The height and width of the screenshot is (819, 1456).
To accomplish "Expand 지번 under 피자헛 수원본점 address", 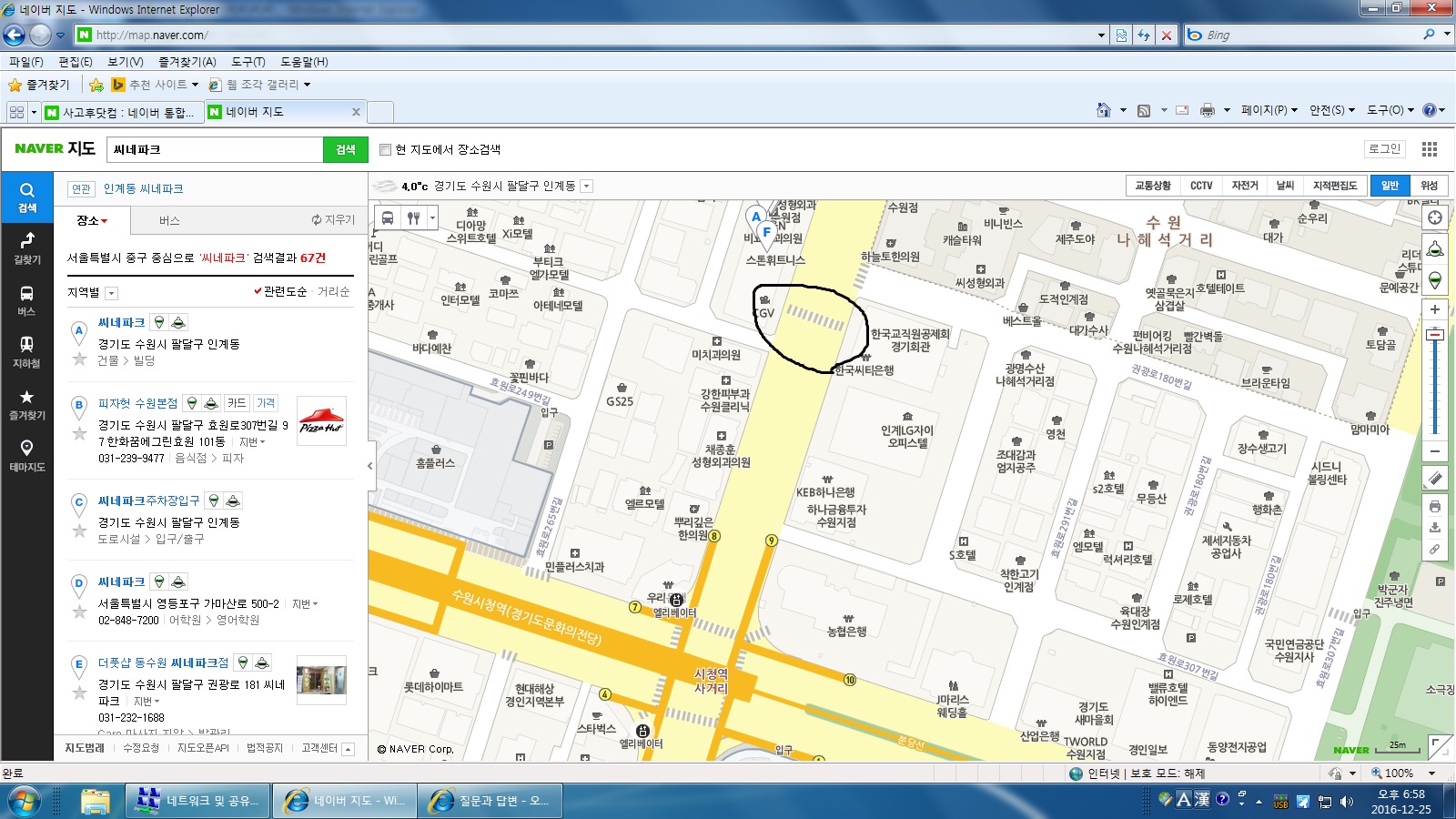I will coord(252,442).
